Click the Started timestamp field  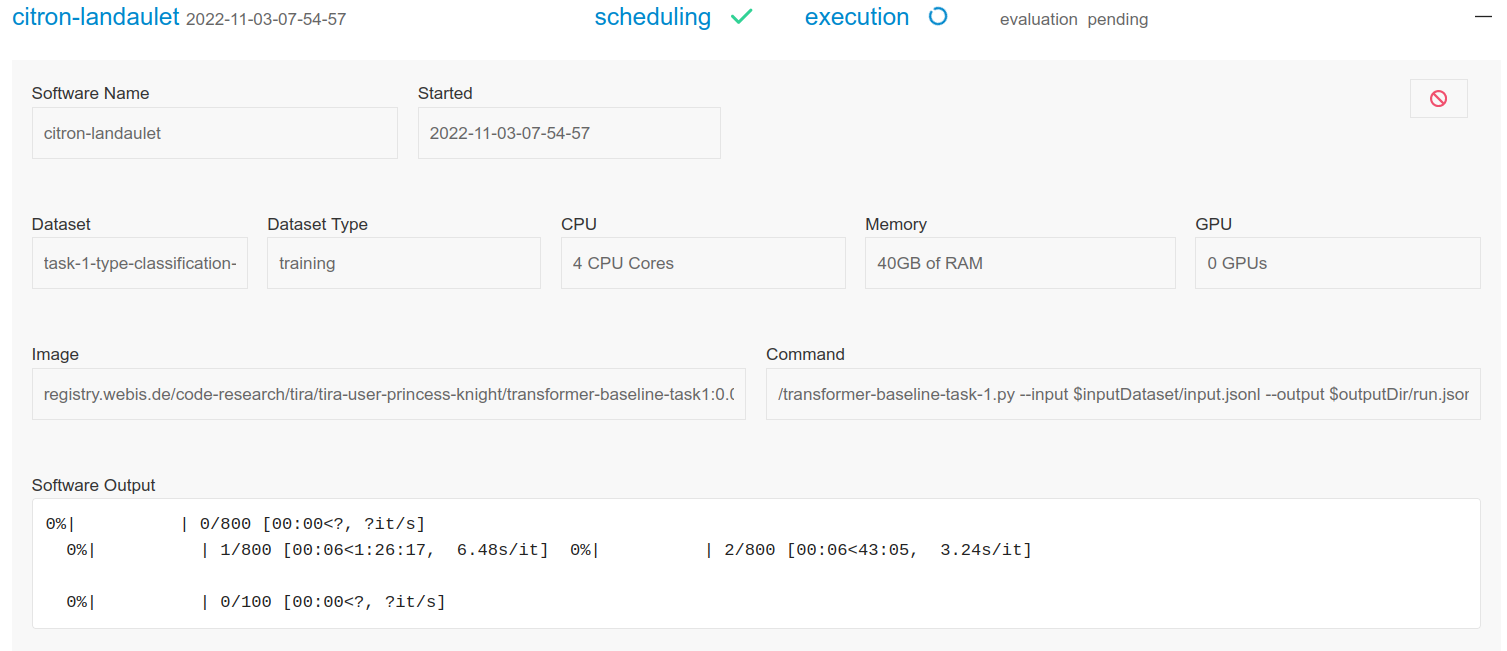[569, 133]
